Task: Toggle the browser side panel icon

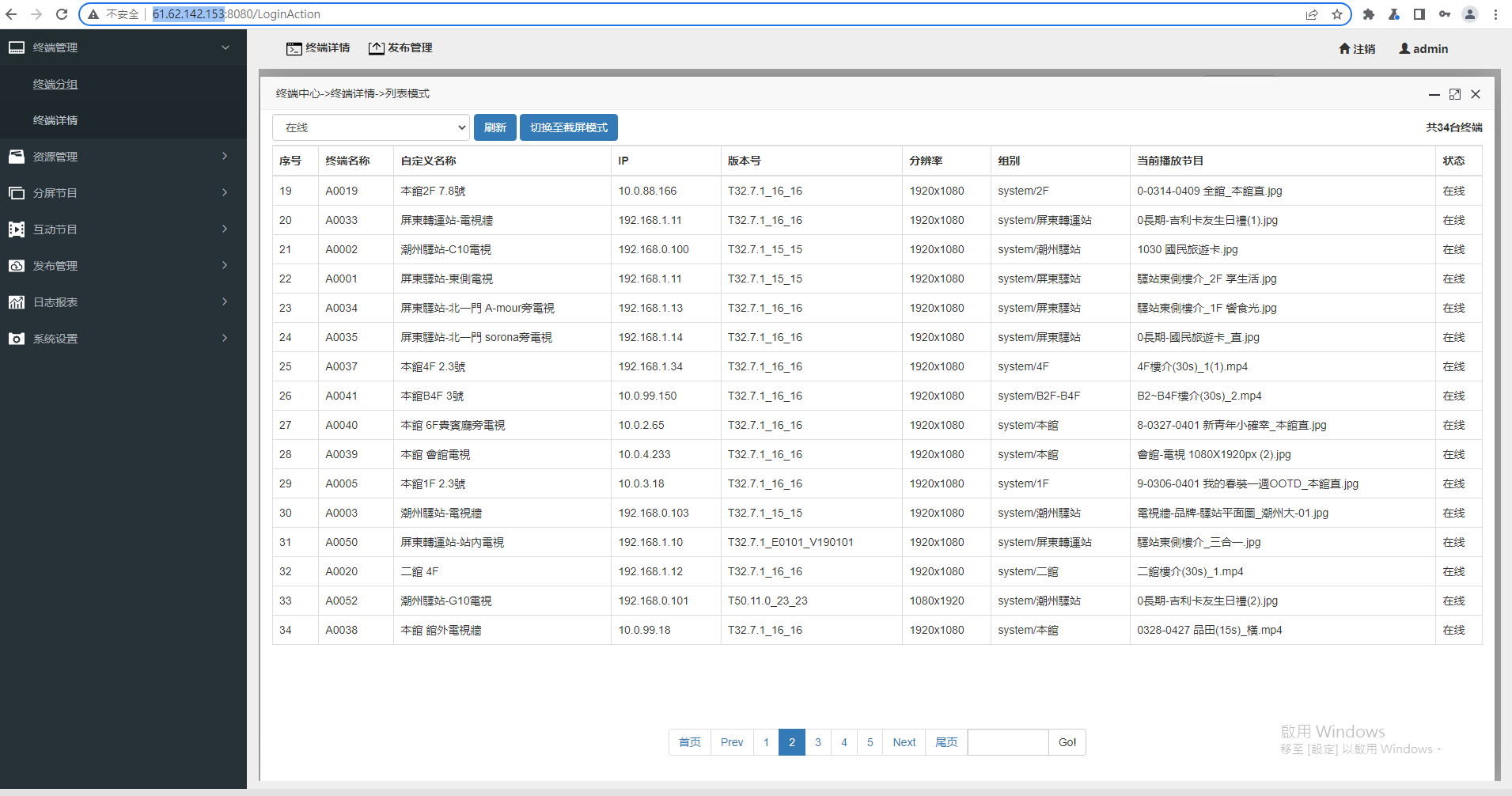Action: tap(1419, 14)
